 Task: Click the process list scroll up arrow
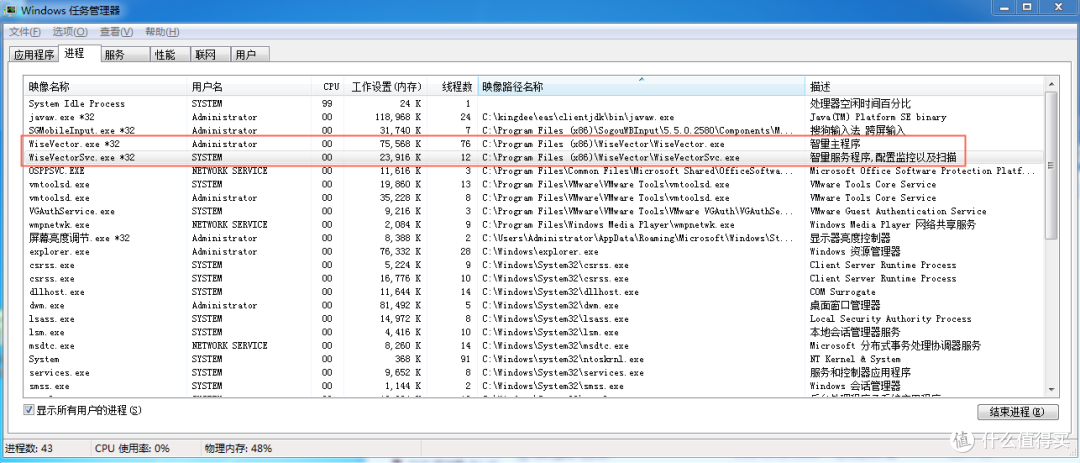[x=1050, y=85]
